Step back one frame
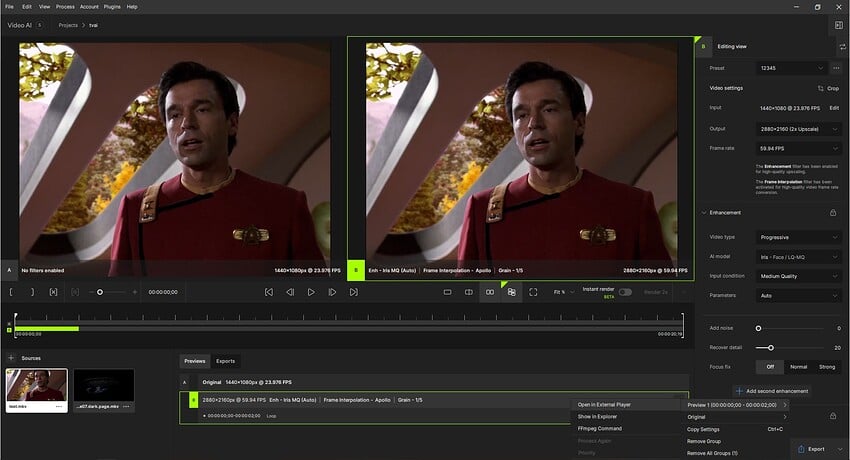The width and height of the screenshot is (850, 460). 290,292
